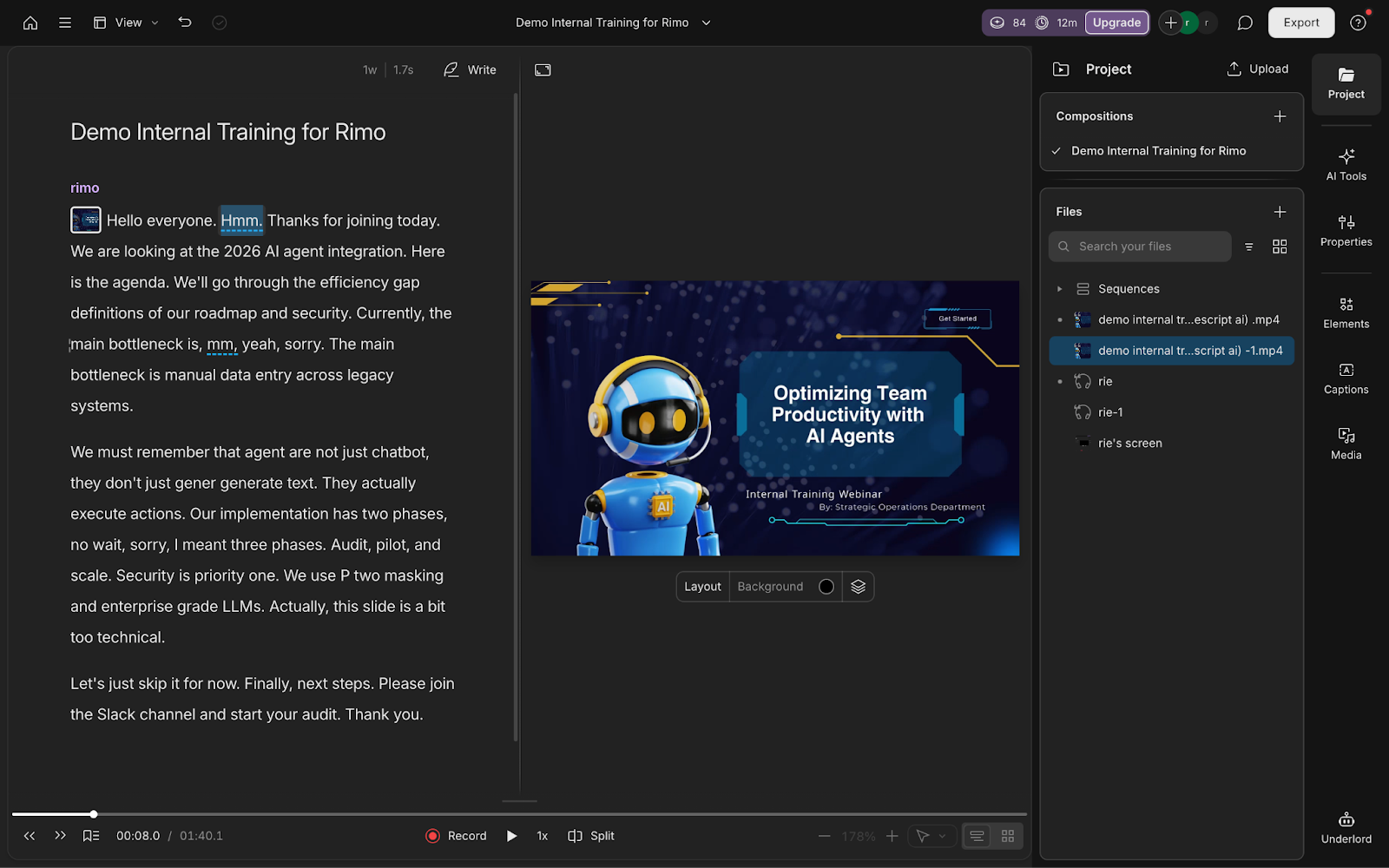
Task: Open the project title dropdown
Action: click(706, 23)
